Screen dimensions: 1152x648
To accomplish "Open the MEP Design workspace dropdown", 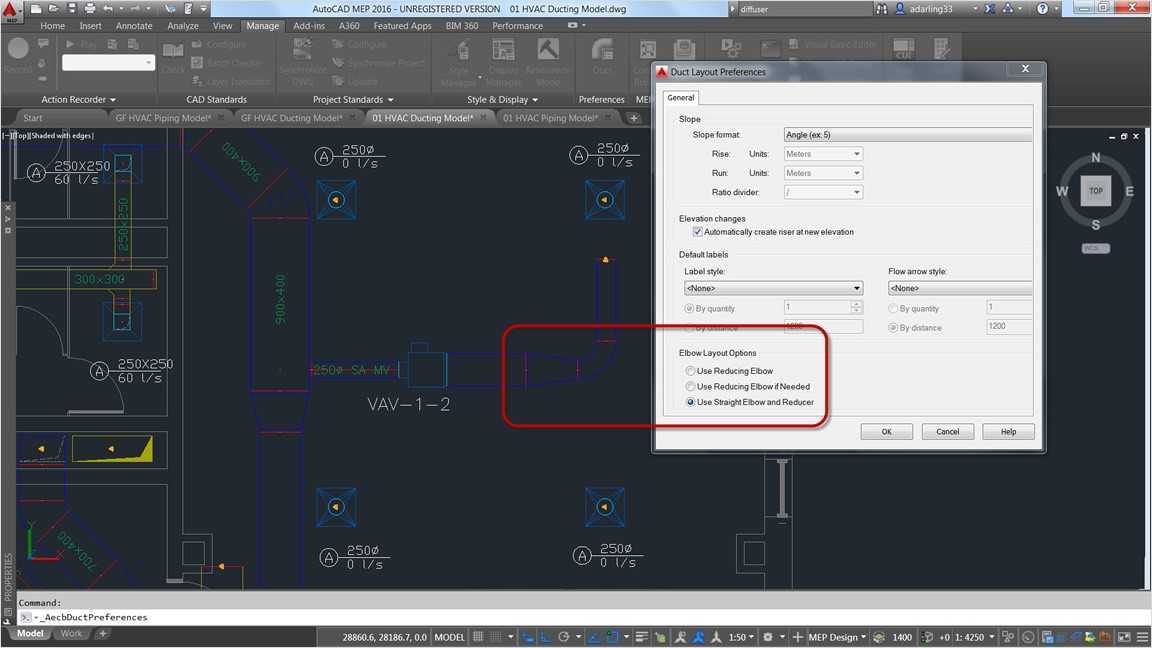I will [x=838, y=637].
